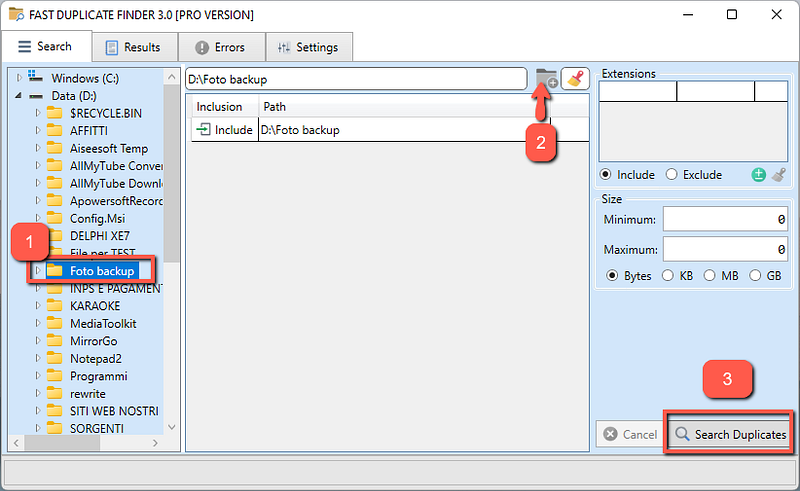
Task: Select the SORGENTI folder in tree
Action: (97, 428)
